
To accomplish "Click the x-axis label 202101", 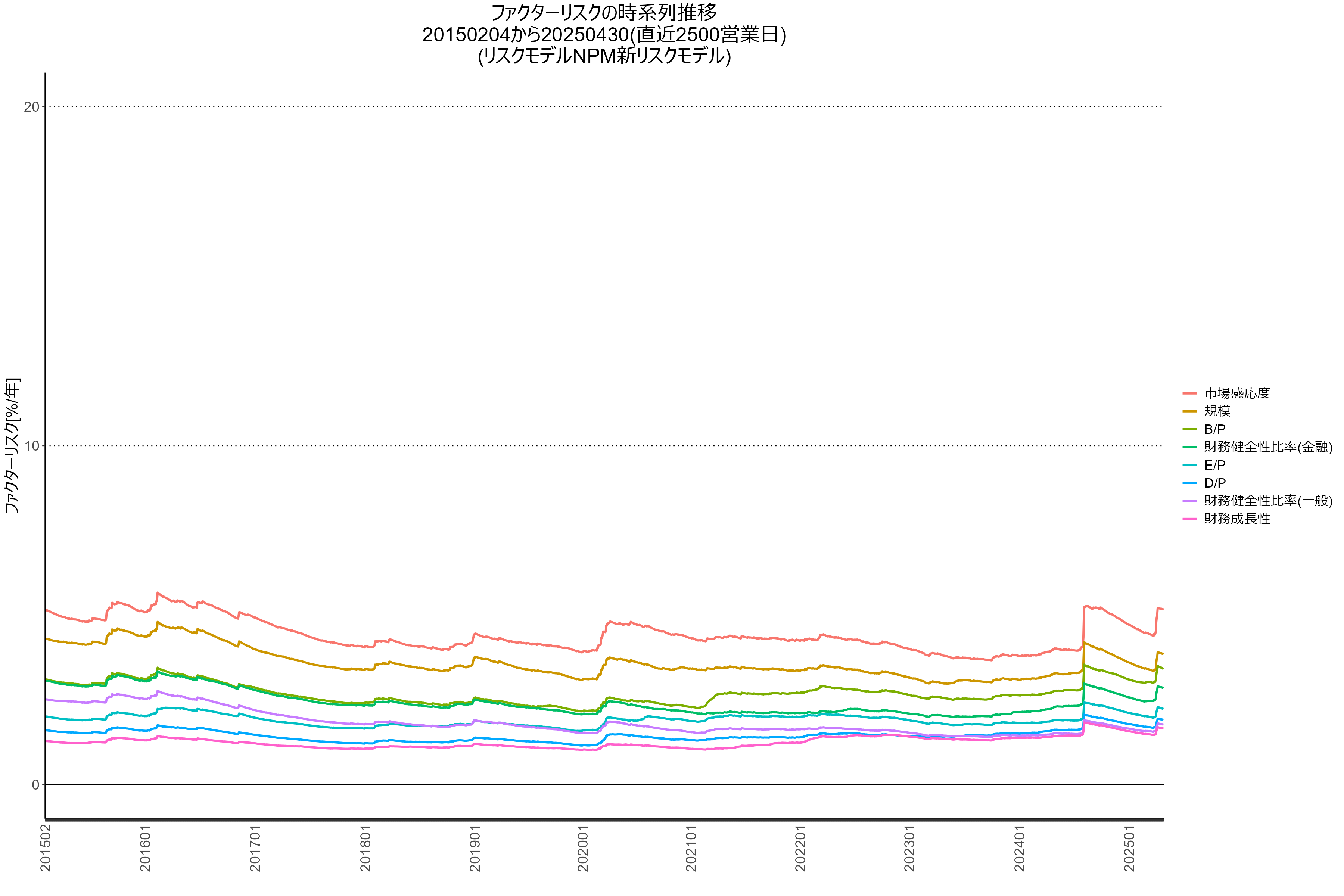I will pos(691,848).
